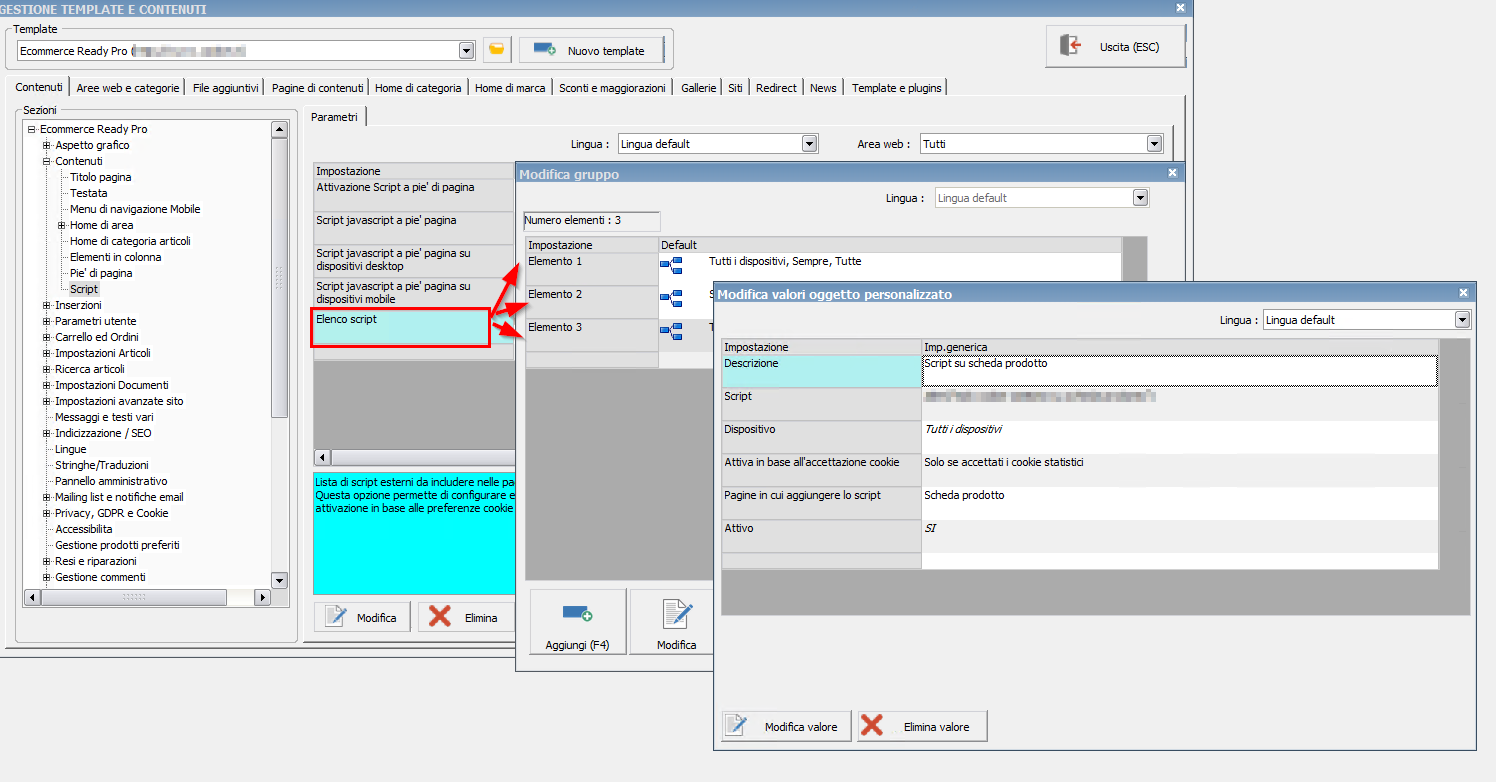Open the folder icon next to Template dropdown
Viewport: 1496px width, 782px height.
click(x=497, y=50)
